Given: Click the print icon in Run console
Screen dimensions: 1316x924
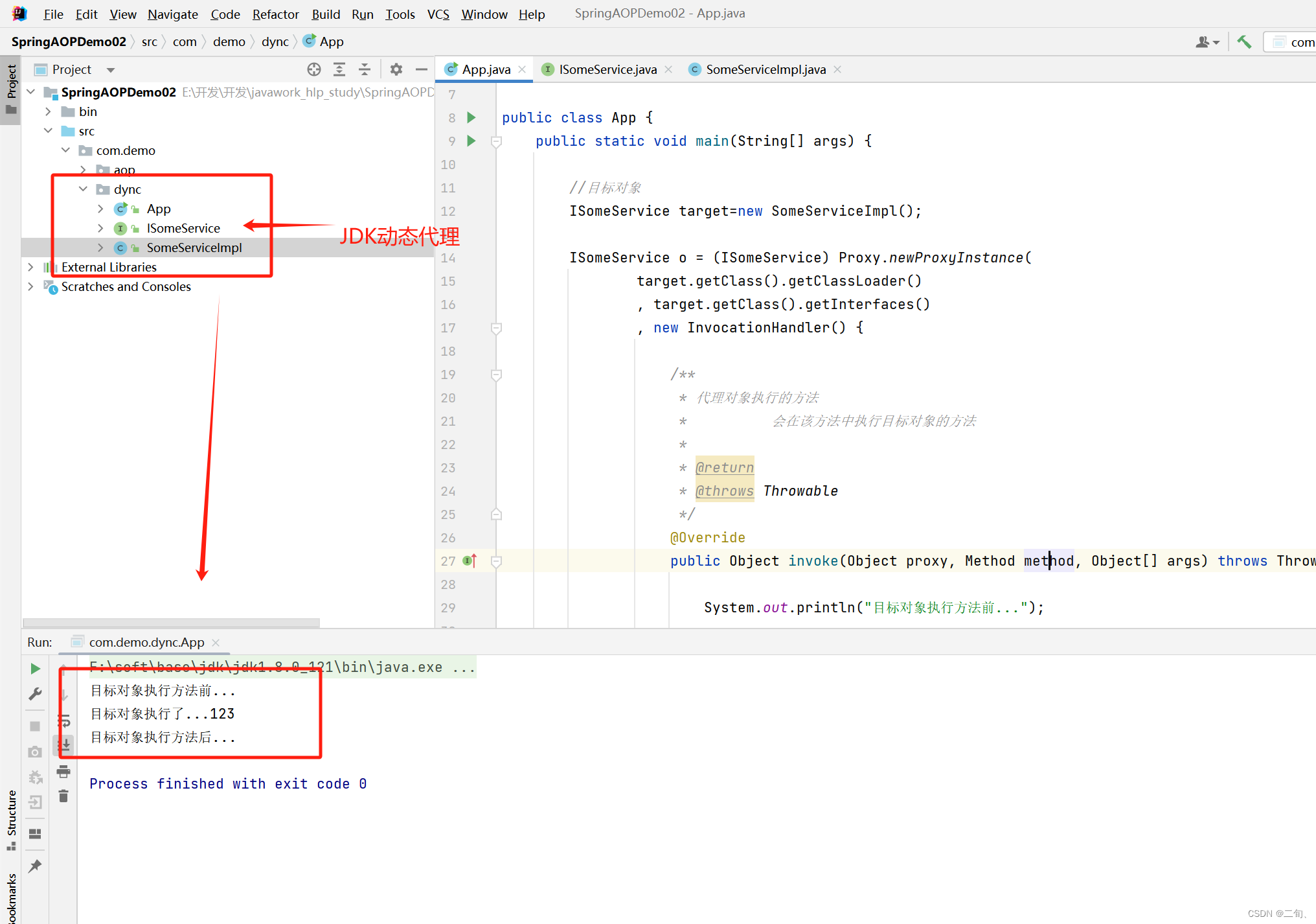Looking at the screenshot, I should pyautogui.click(x=63, y=771).
